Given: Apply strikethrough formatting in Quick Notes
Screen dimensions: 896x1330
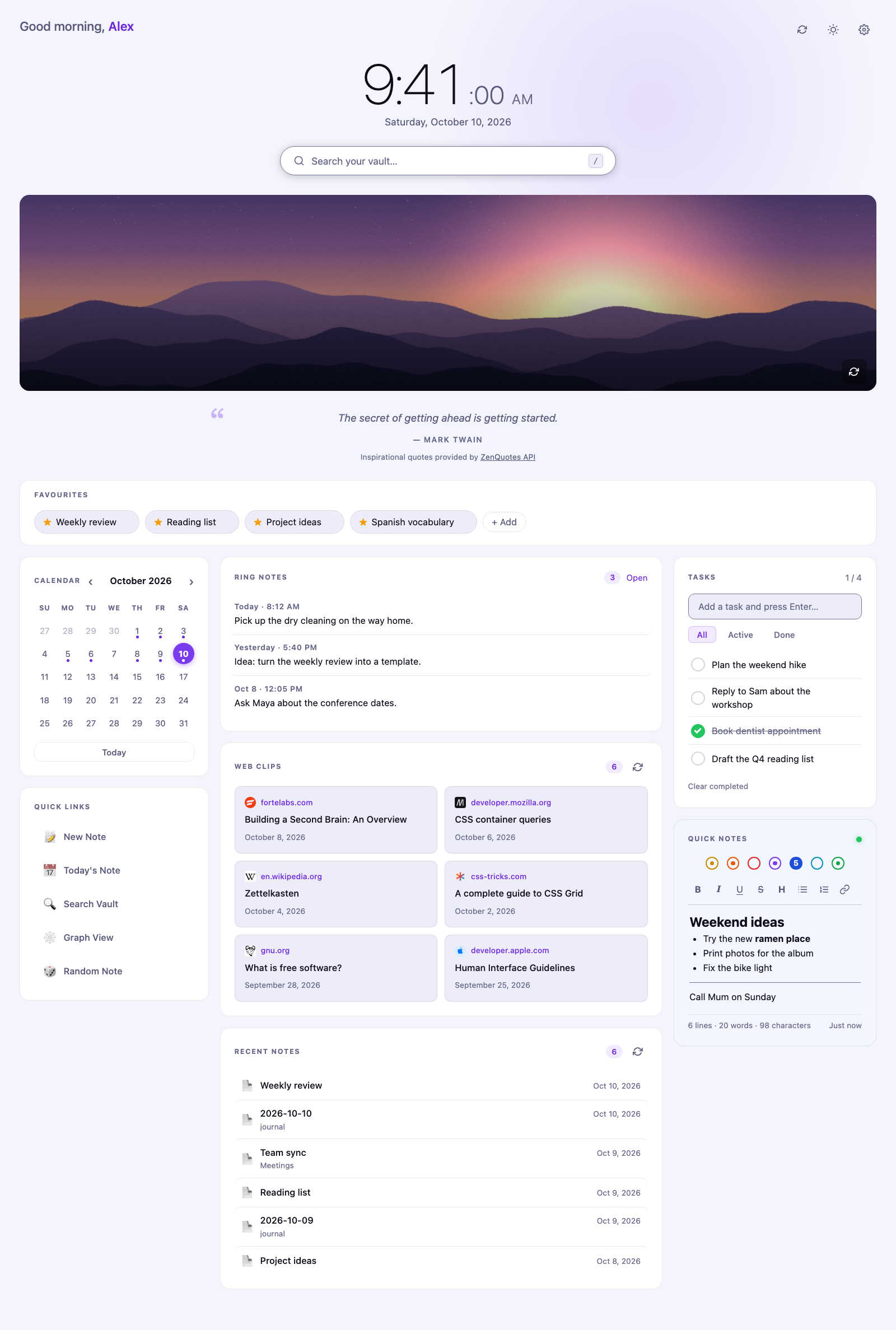Looking at the screenshot, I should (x=760, y=889).
